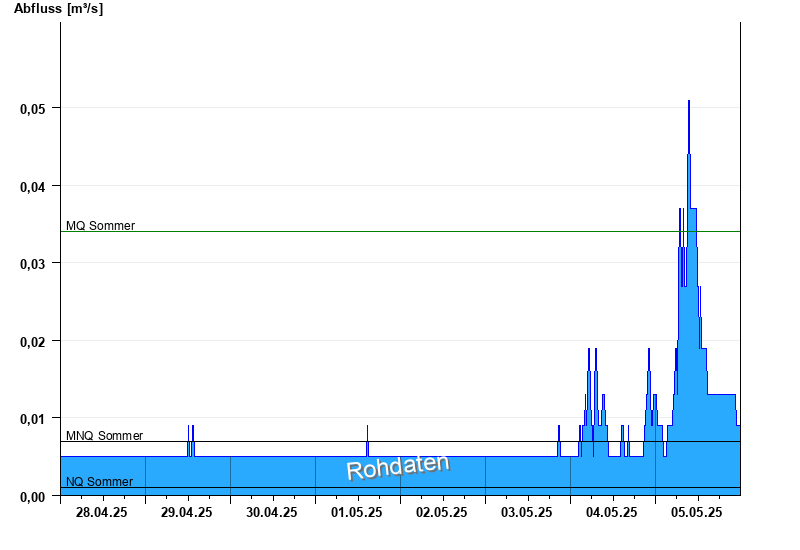
Task: Click the 02.05.25 date label
Action: click(x=442, y=513)
